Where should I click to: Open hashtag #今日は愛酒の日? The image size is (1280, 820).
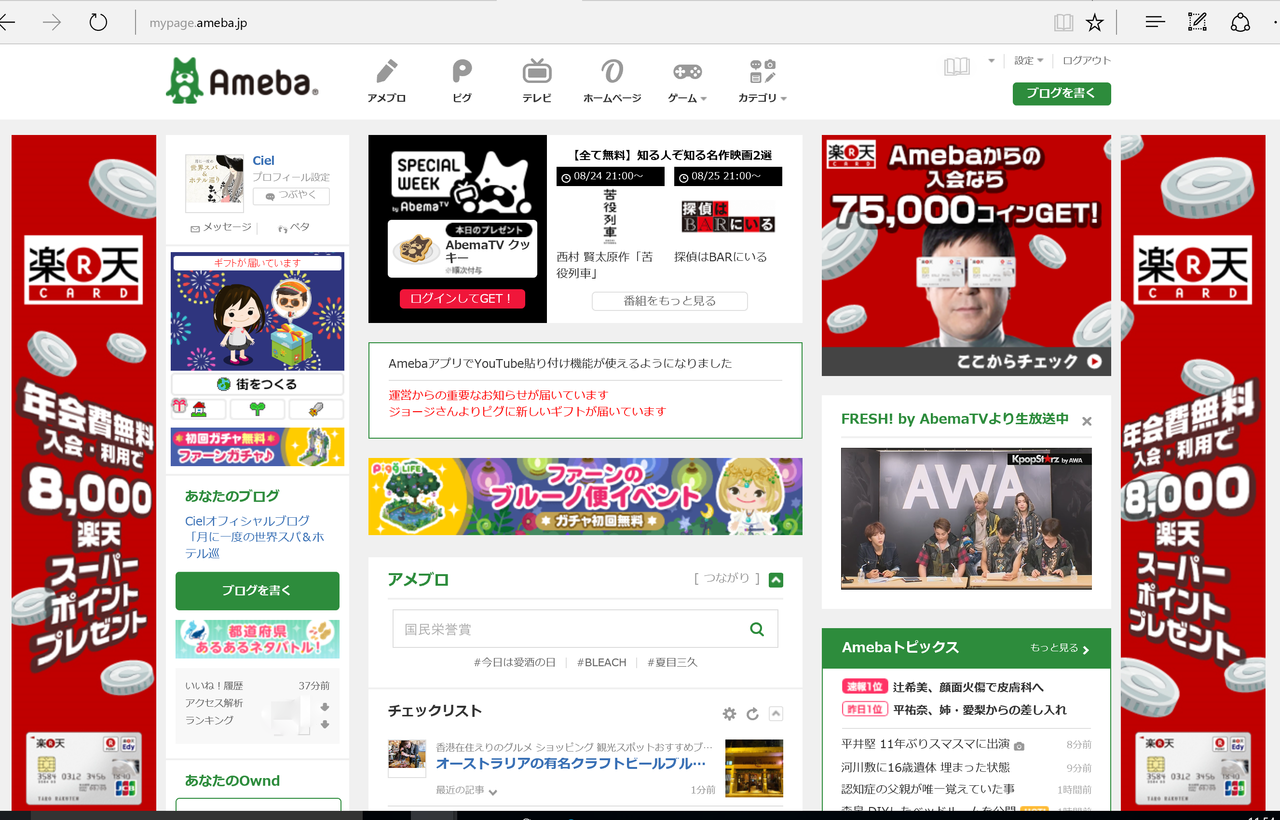(x=515, y=662)
